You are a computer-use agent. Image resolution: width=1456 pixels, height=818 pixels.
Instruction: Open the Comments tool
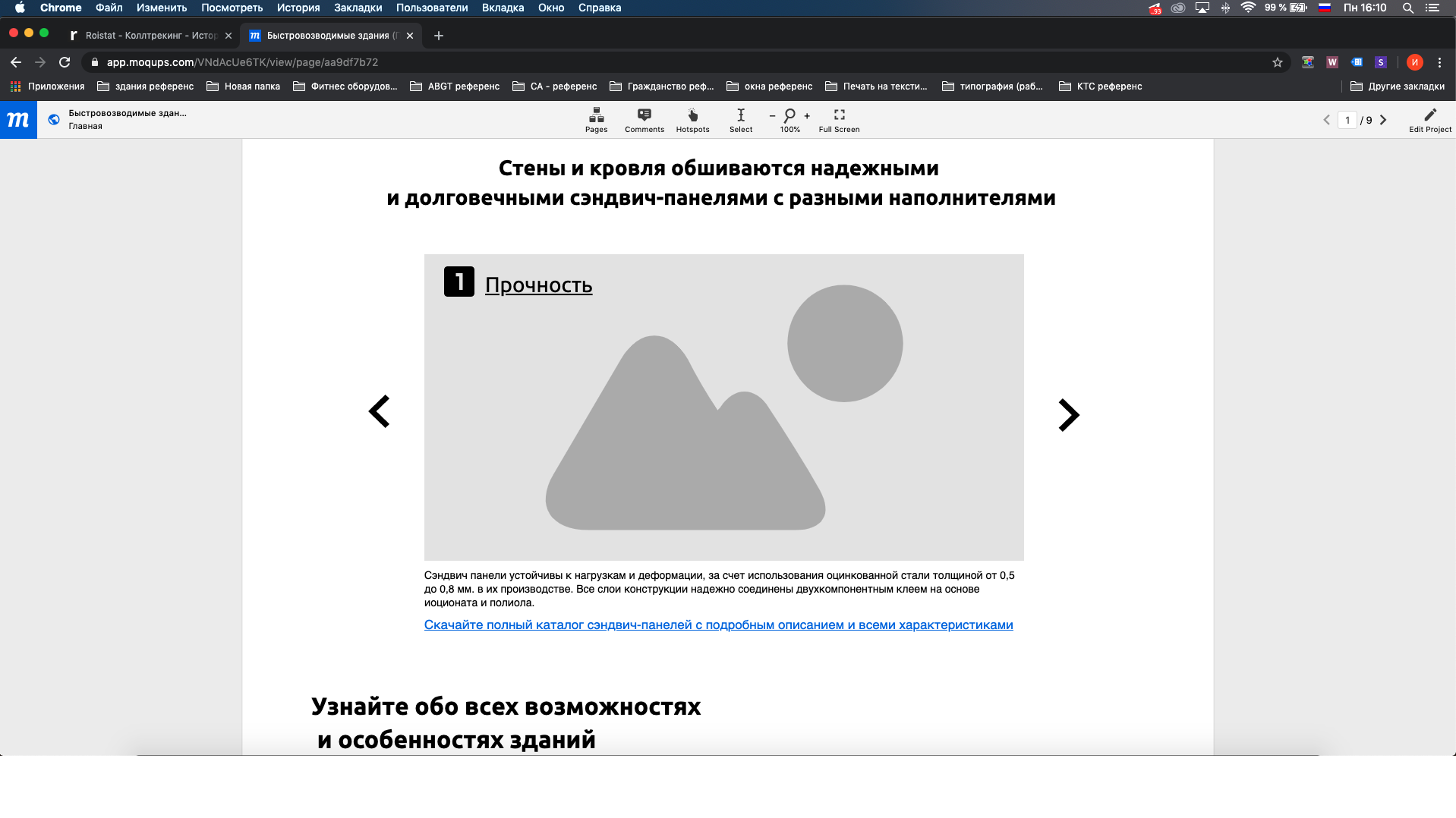coord(644,120)
